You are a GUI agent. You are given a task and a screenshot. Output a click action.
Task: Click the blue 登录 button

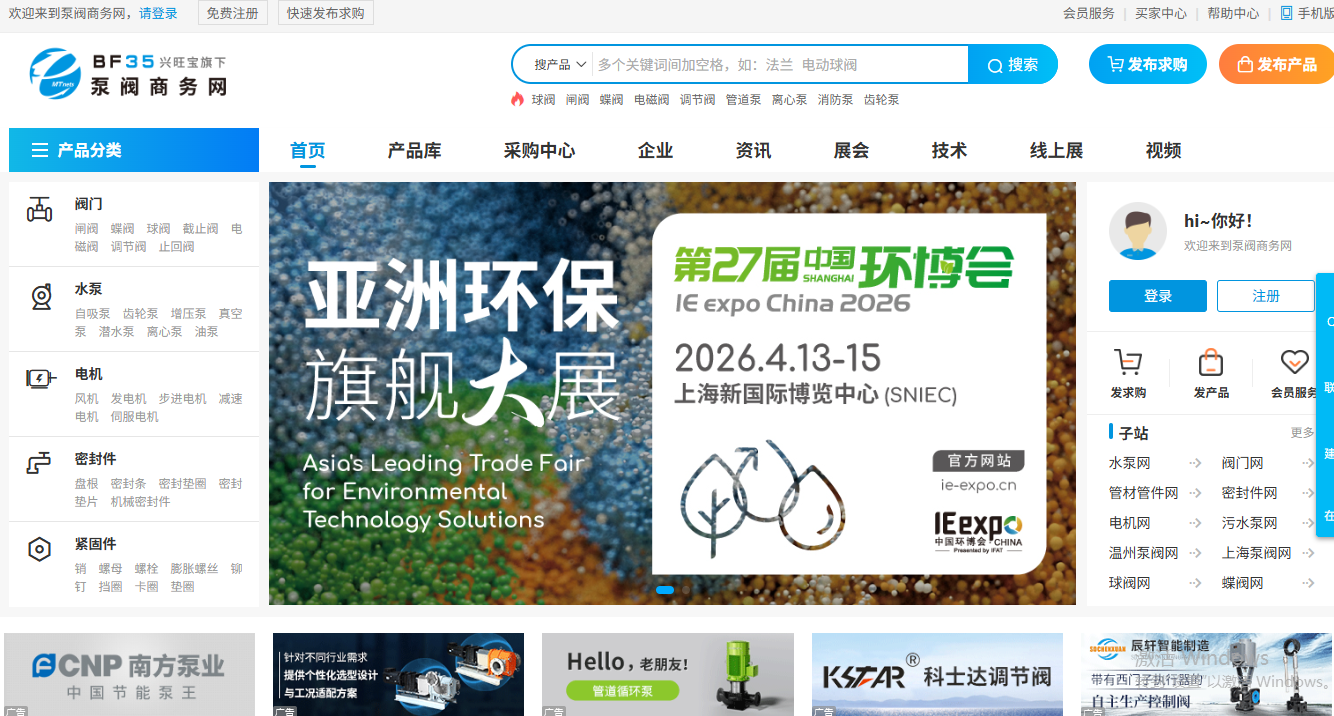1157,296
